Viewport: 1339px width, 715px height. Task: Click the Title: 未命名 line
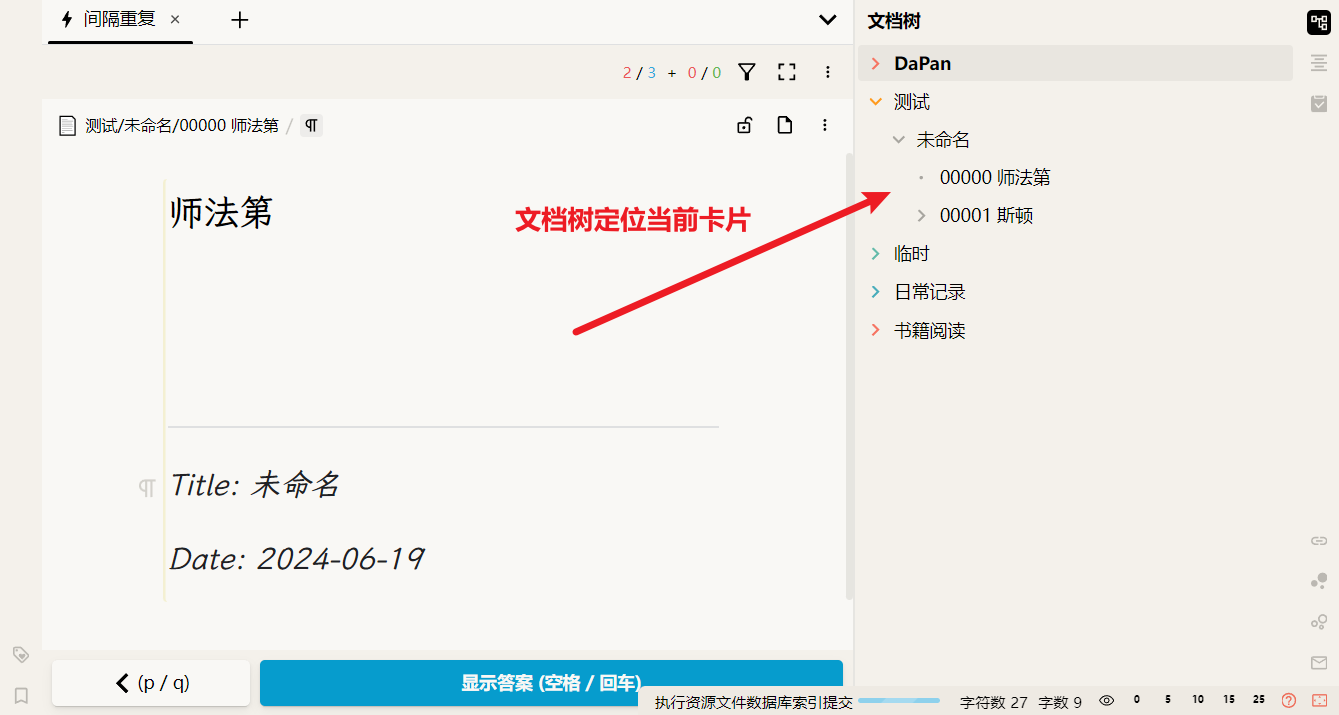click(x=255, y=485)
